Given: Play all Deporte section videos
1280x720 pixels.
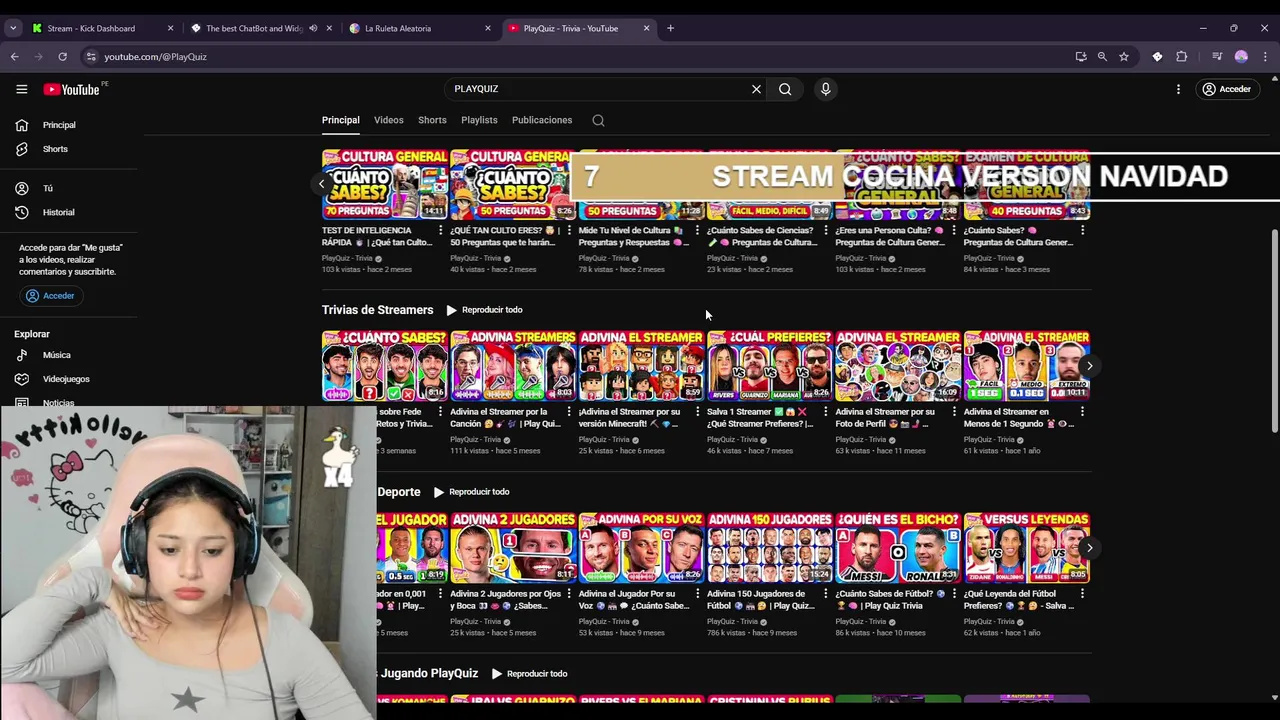Looking at the screenshot, I should click(471, 492).
